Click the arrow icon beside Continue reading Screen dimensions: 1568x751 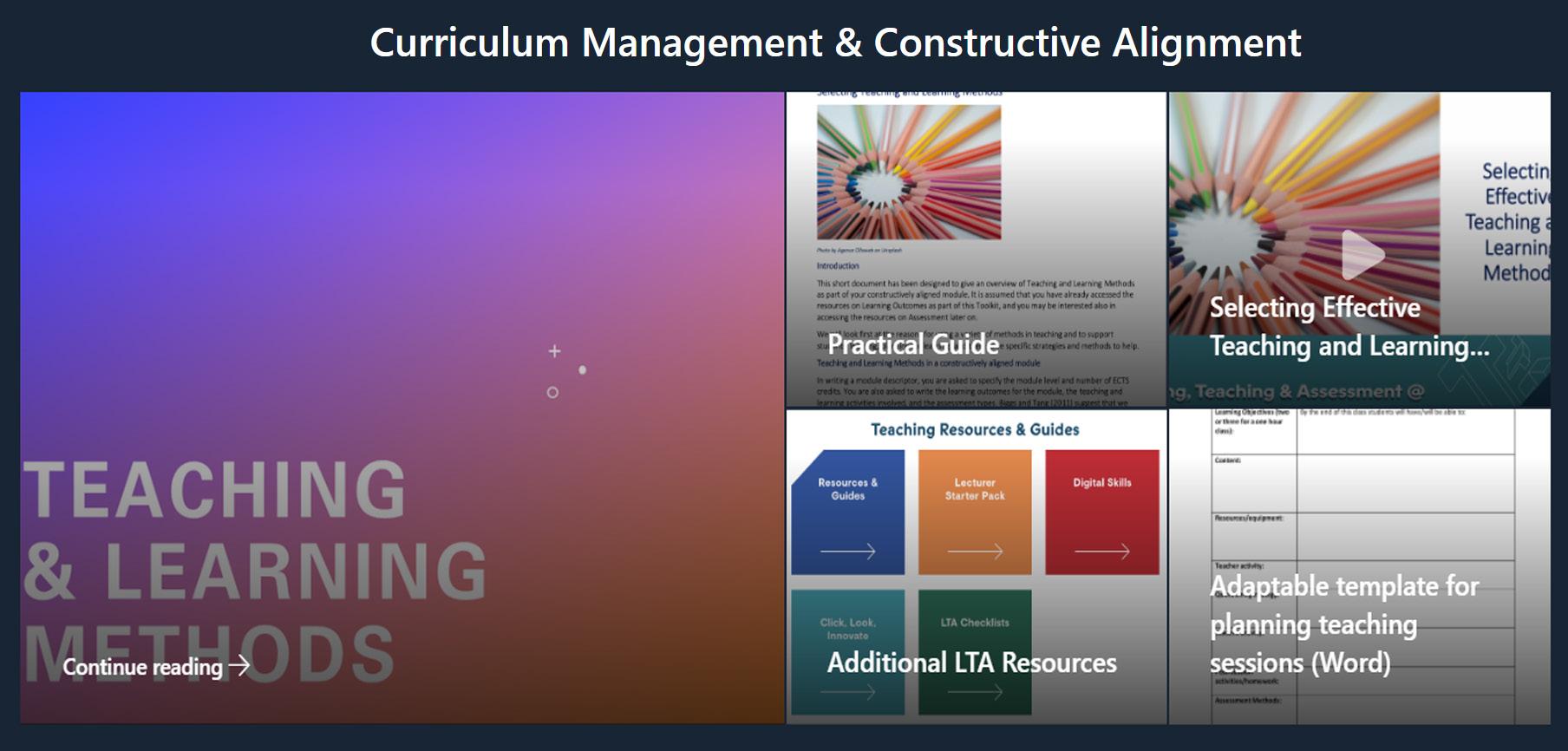[x=239, y=666]
